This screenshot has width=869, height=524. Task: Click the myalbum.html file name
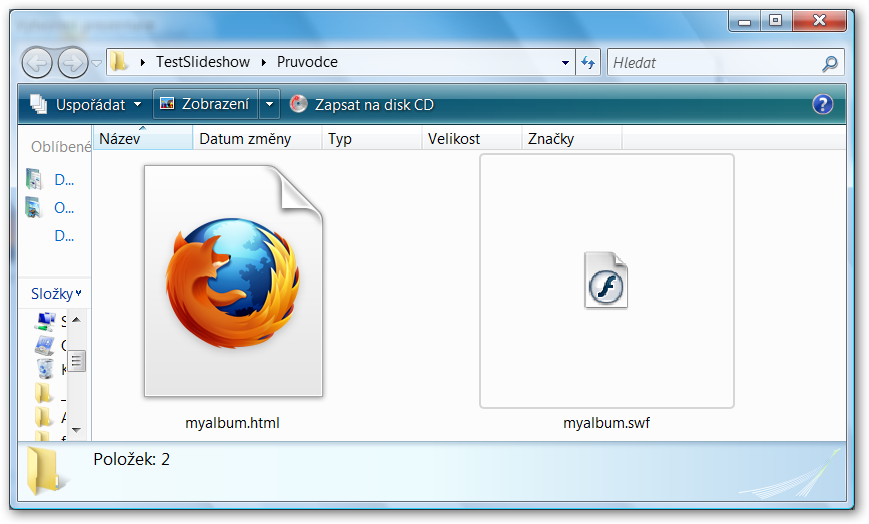click(232, 423)
